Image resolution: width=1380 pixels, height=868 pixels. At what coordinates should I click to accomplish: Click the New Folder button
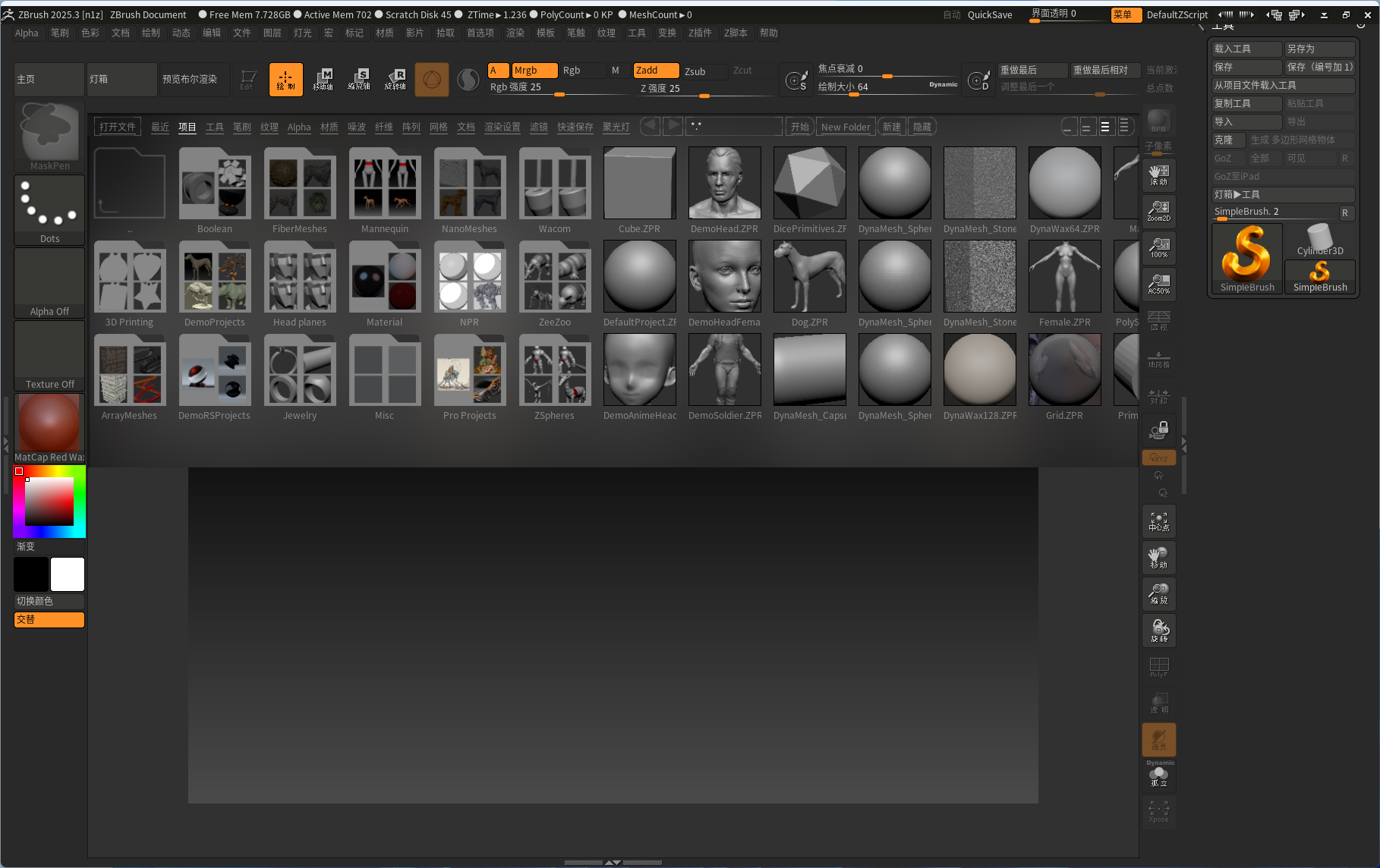(x=846, y=127)
